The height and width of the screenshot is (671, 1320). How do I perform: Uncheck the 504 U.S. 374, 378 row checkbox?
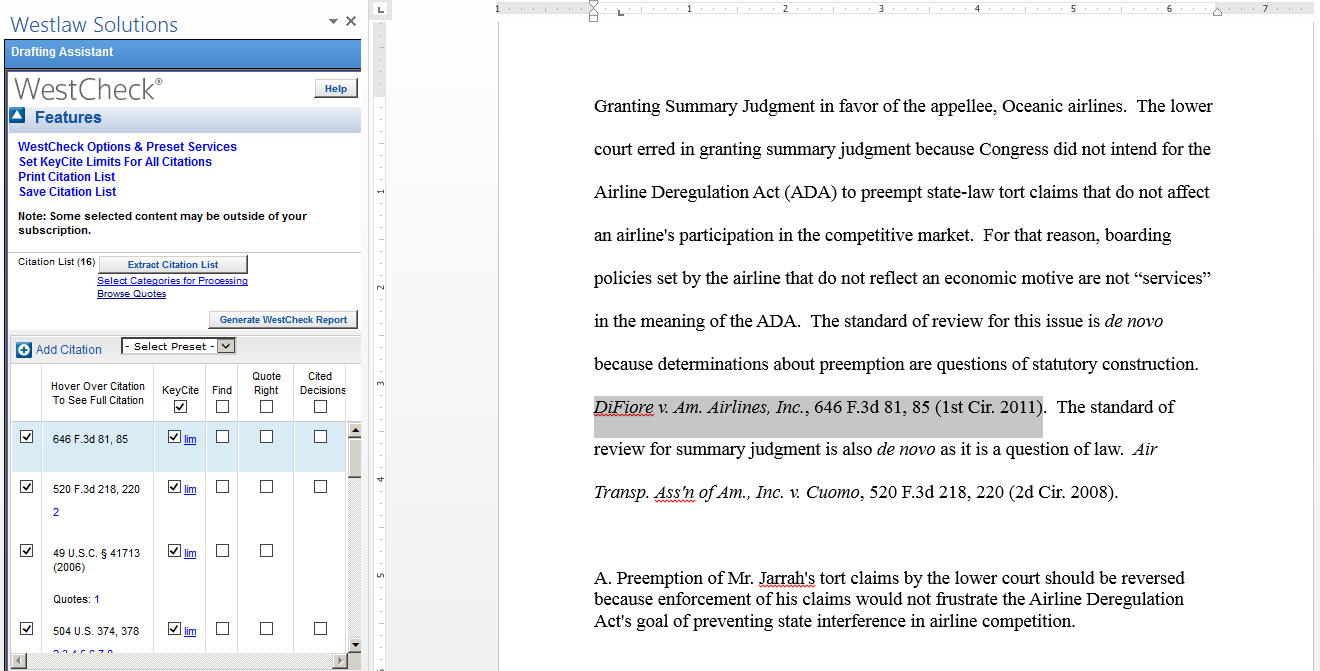pyautogui.click(x=27, y=628)
